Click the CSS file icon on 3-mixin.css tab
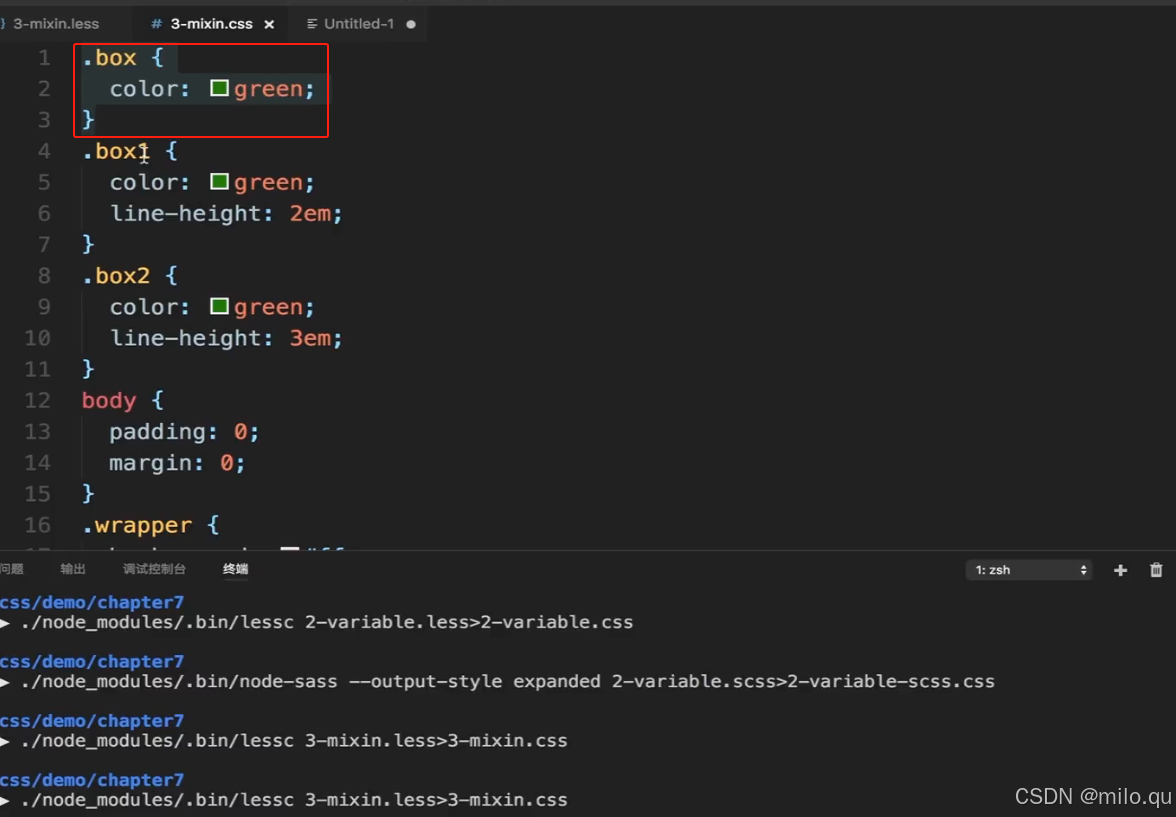 pos(156,24)
